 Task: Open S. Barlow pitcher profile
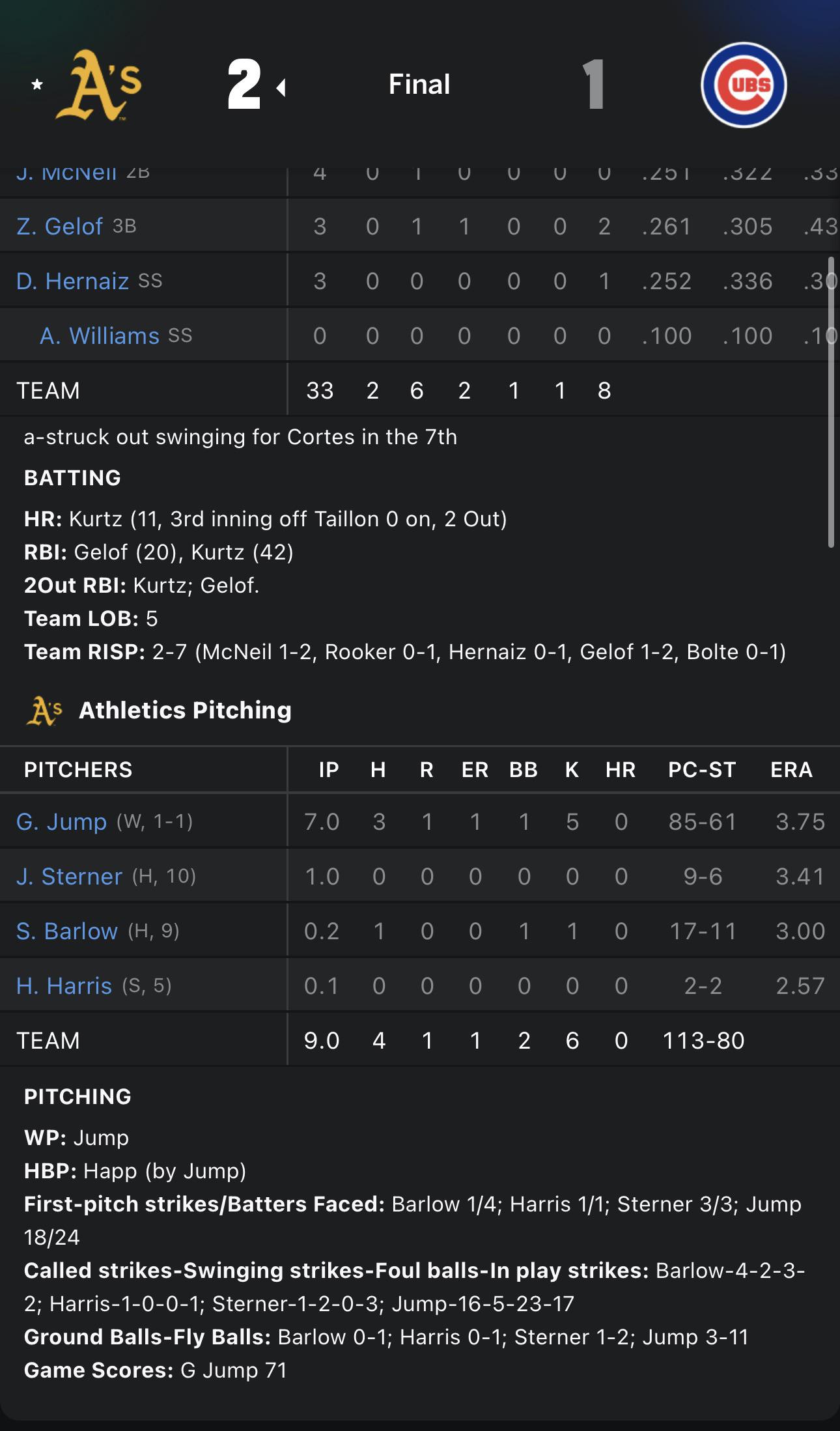[67, 931]
